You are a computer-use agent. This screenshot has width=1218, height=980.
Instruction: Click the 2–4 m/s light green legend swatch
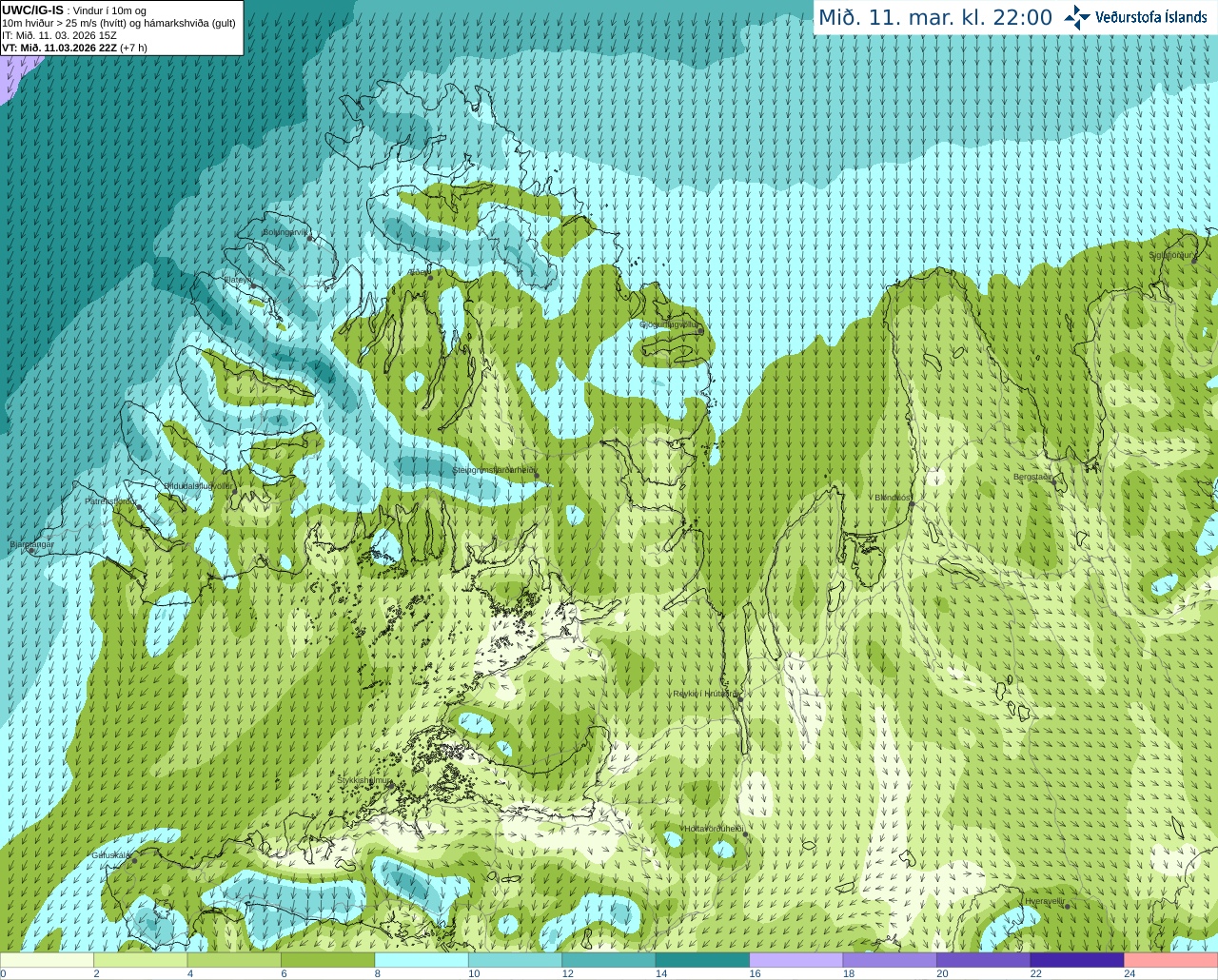[x=141, y=960]
